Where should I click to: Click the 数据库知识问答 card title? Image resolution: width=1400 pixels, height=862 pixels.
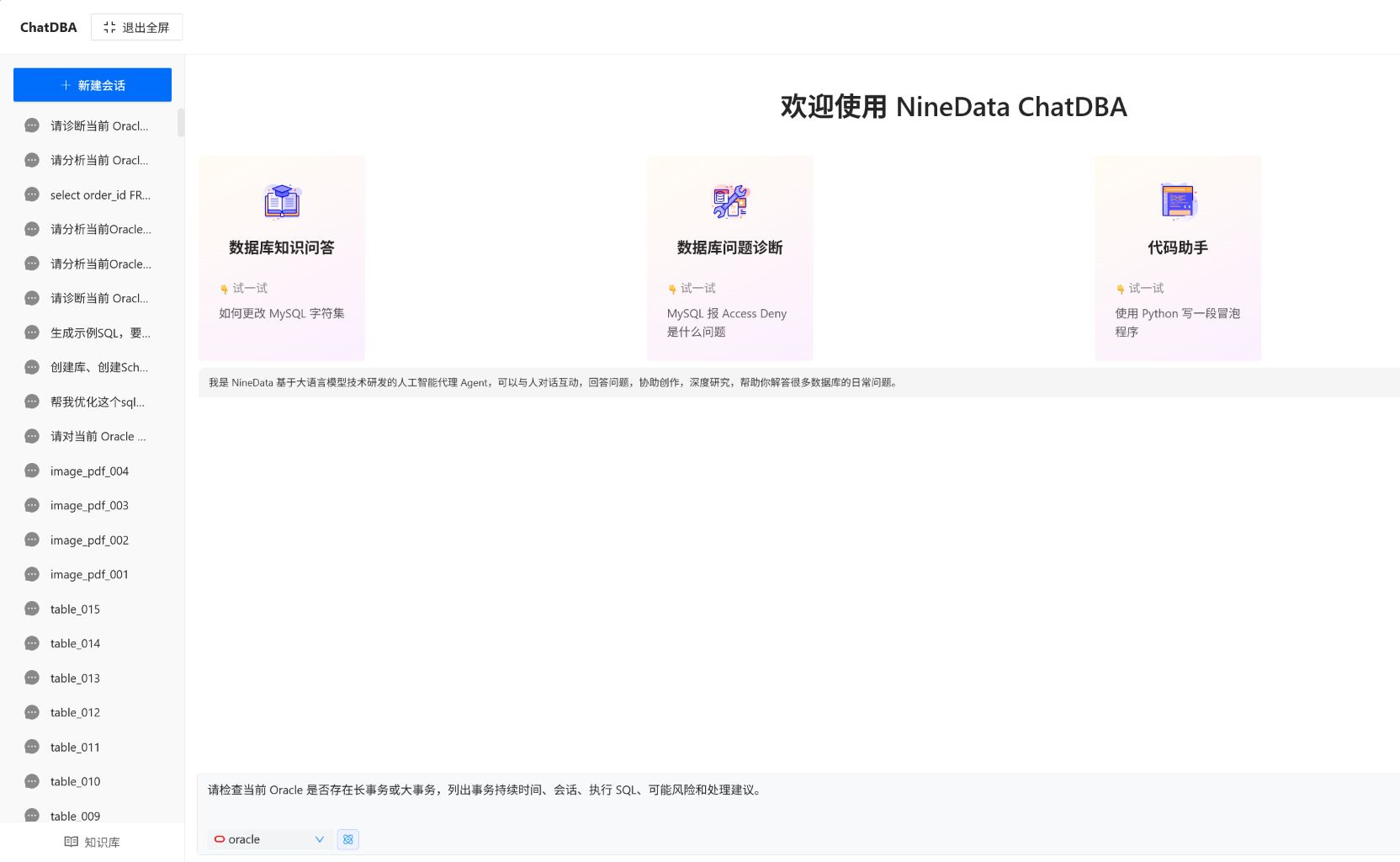(x=282, y=247)
